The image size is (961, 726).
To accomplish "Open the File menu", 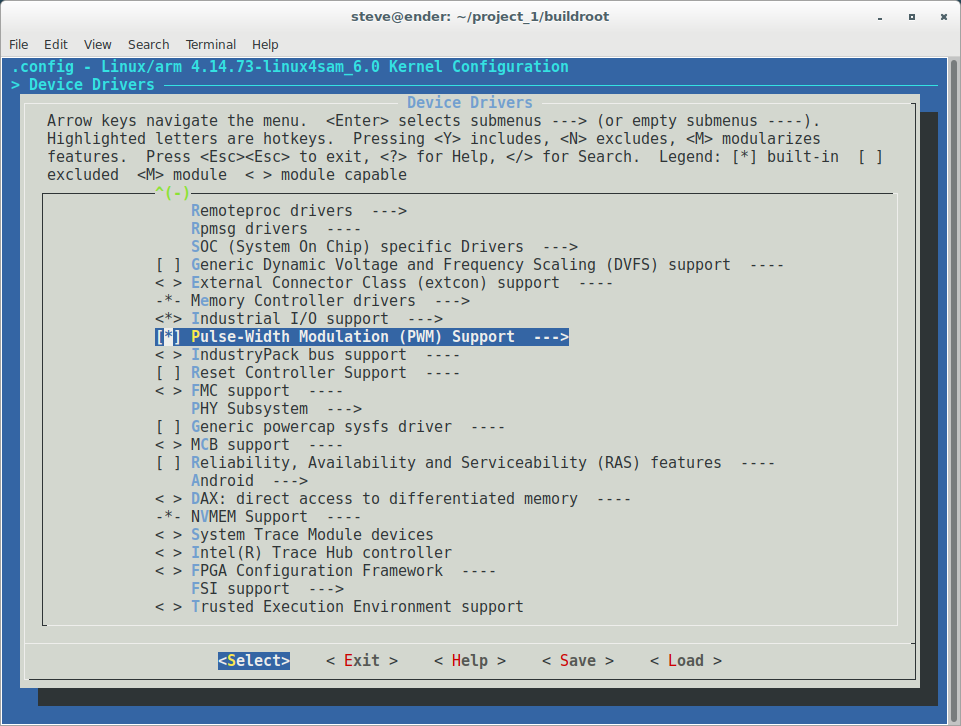I will tap(18, 44).
